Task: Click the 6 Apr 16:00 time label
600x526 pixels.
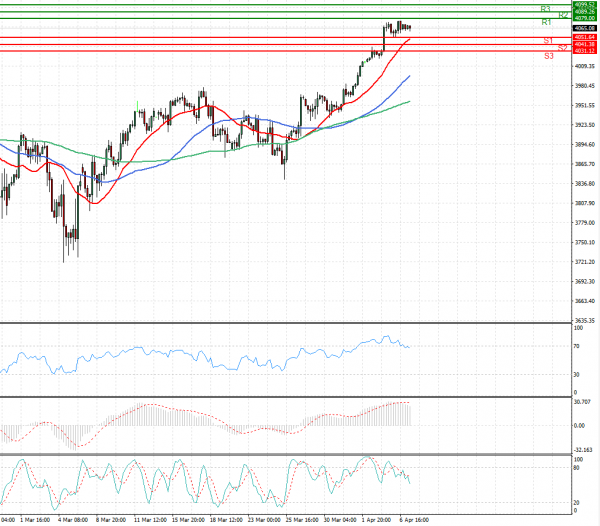Action: pos(414,520)
